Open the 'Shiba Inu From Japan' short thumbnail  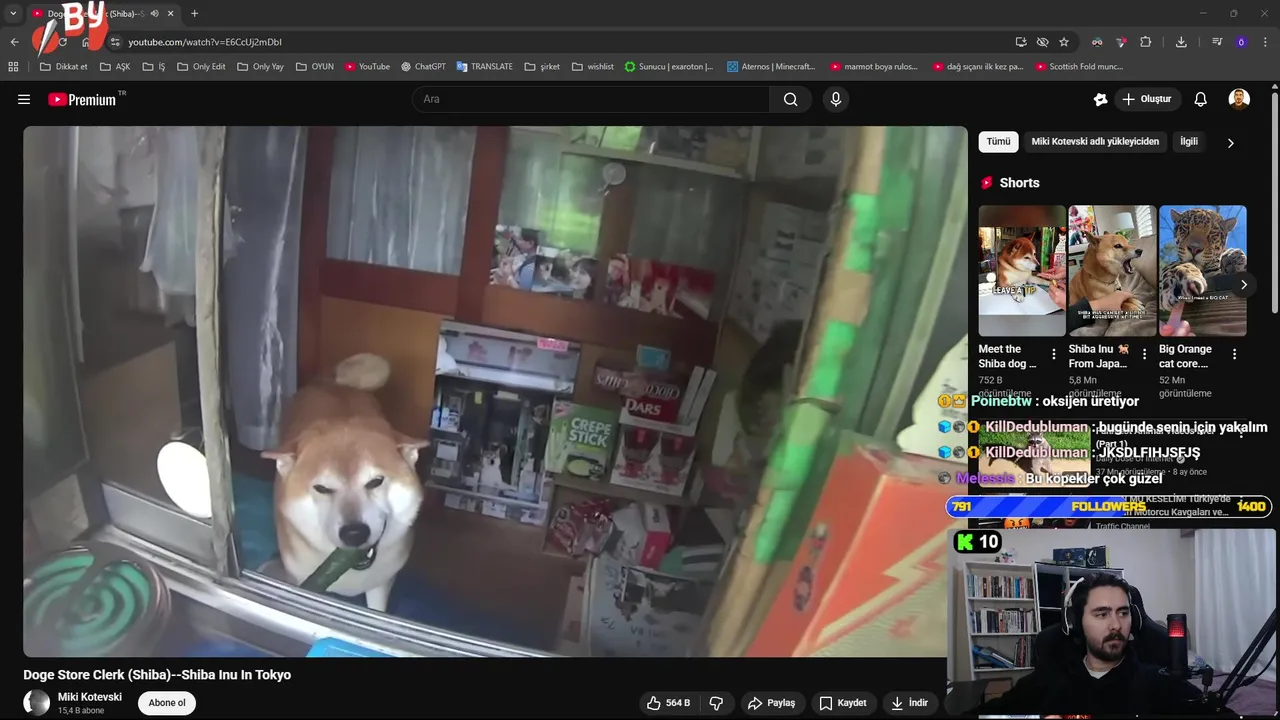(x=1112, y=270)
